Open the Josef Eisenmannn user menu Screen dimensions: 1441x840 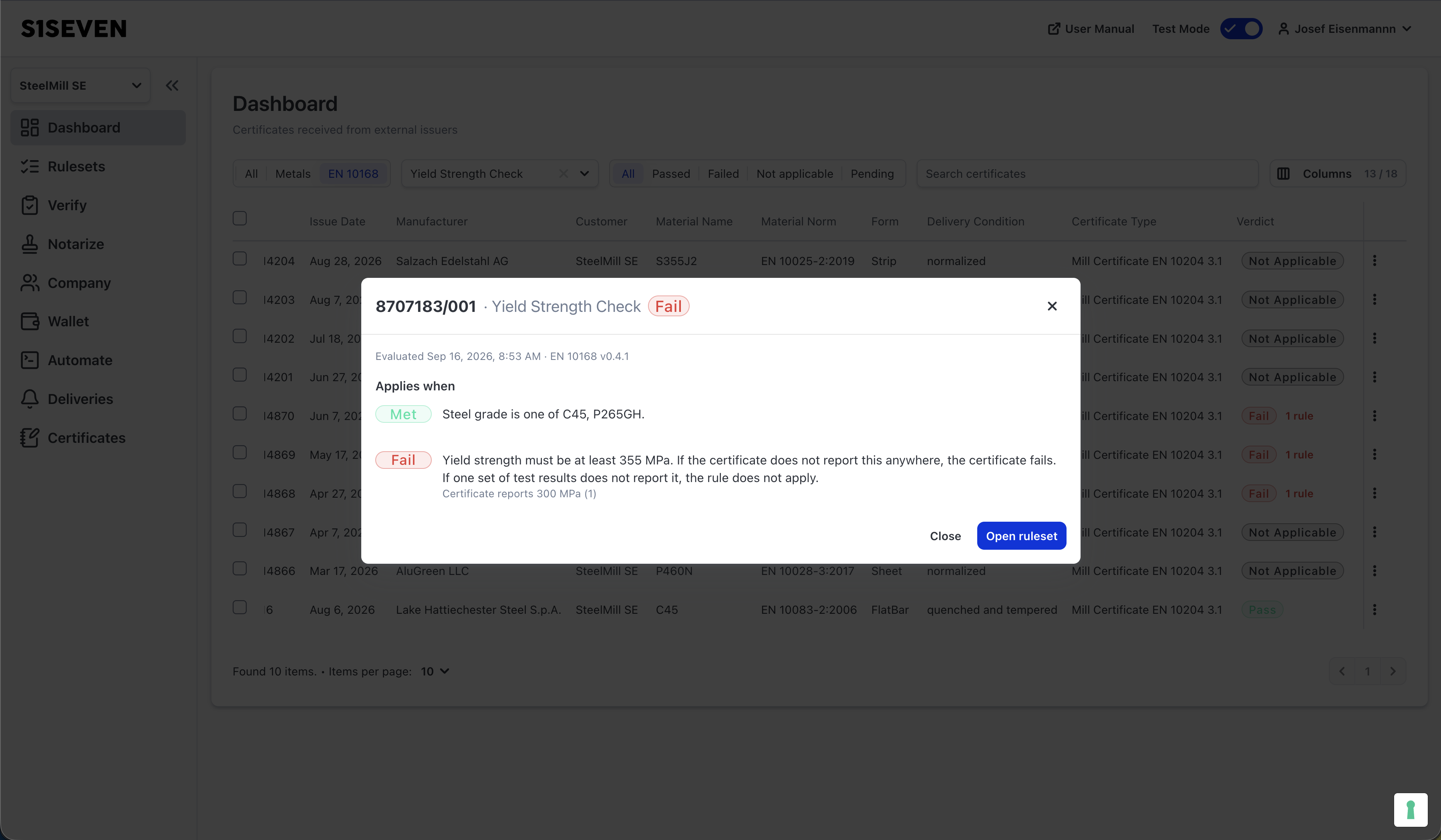tap(1345, 28)
